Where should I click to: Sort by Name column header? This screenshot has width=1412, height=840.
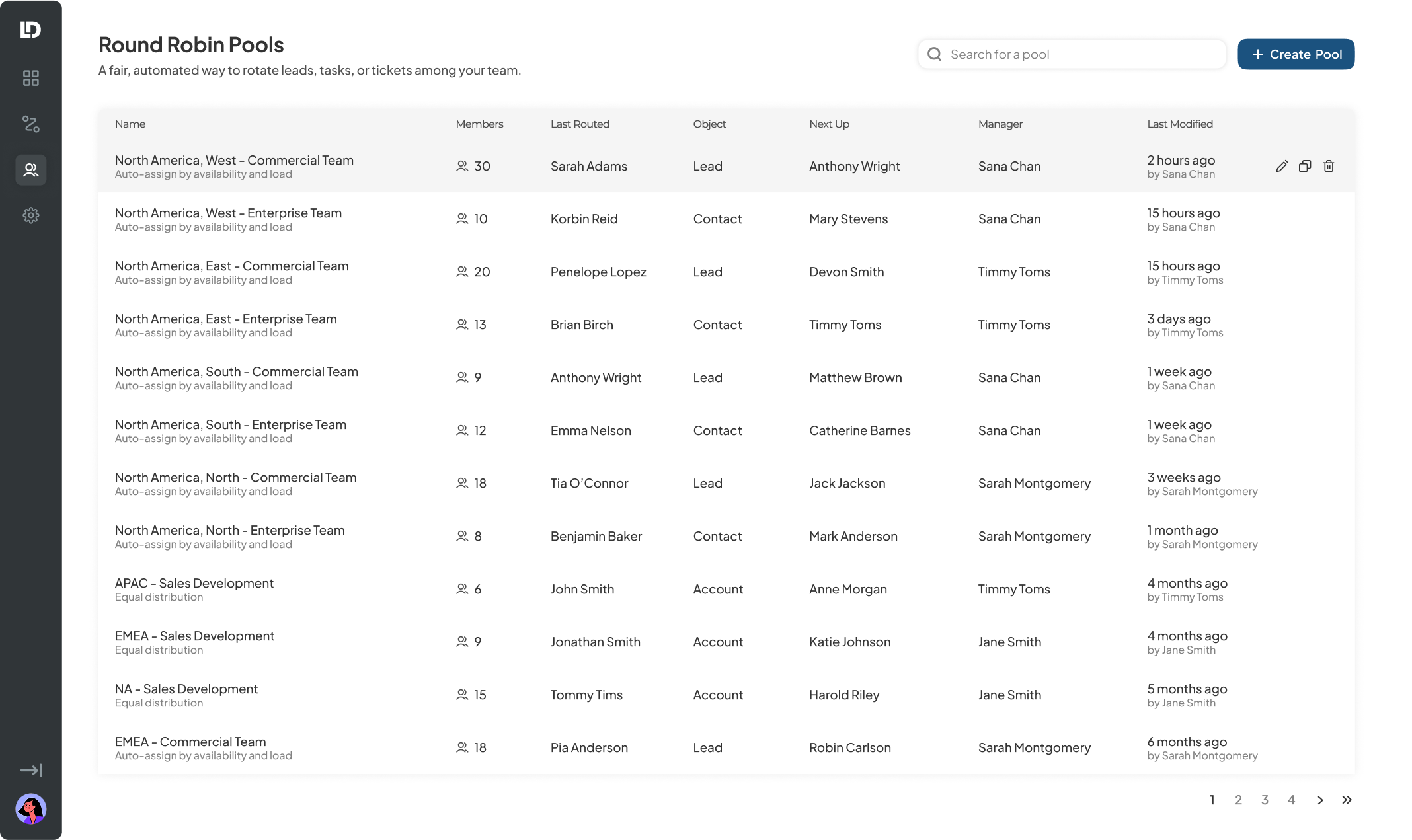(130, 124)
